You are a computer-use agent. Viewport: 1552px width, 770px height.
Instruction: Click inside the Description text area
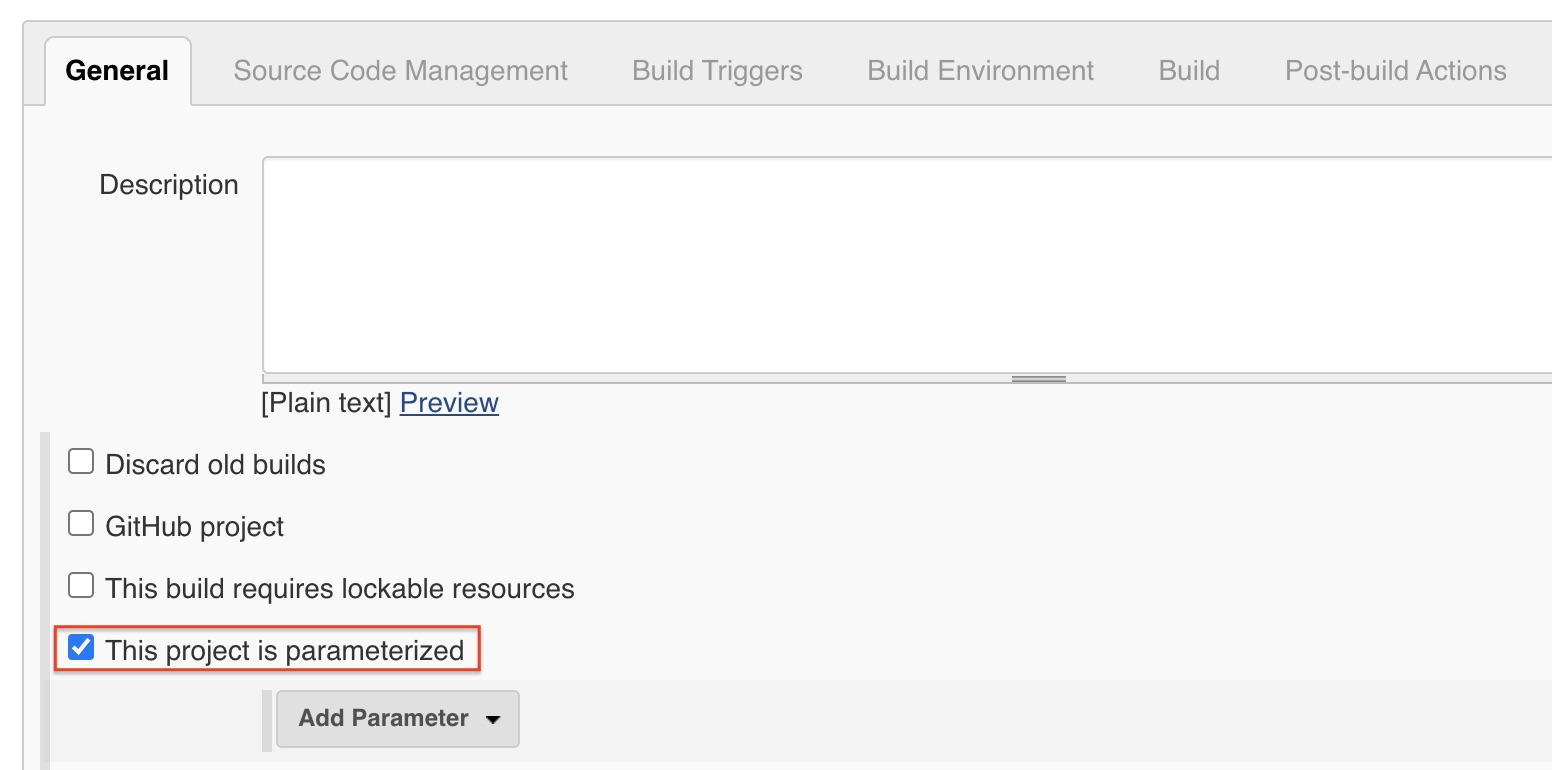(900, 265)
